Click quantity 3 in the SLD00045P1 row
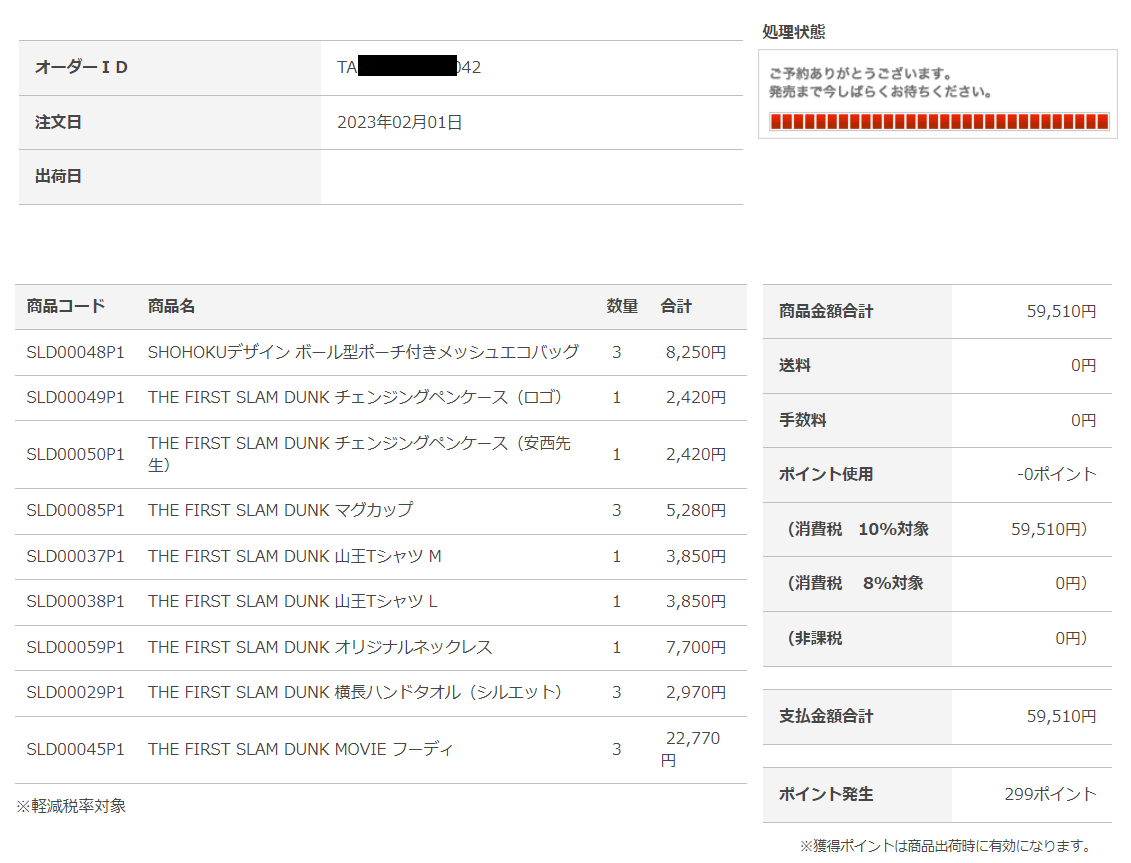 pyautogui.click(x=617, y=750)
